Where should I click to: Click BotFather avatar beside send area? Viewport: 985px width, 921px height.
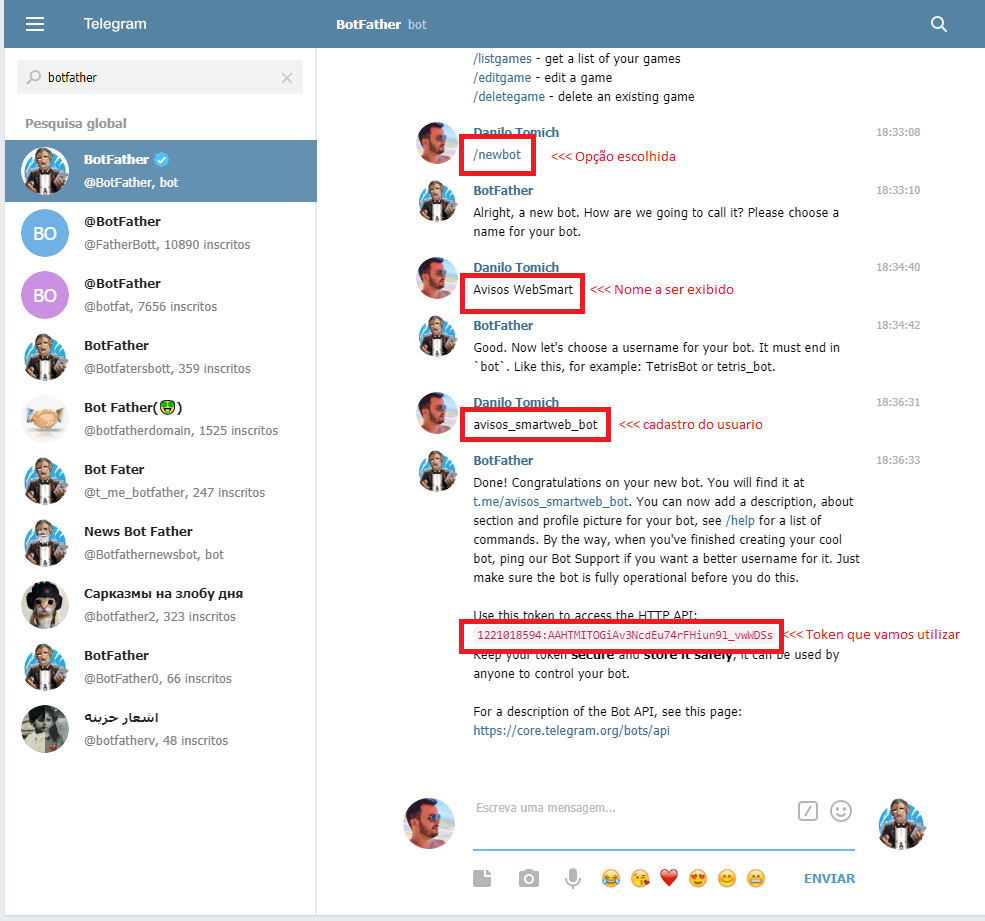click(x=901, y=824)
